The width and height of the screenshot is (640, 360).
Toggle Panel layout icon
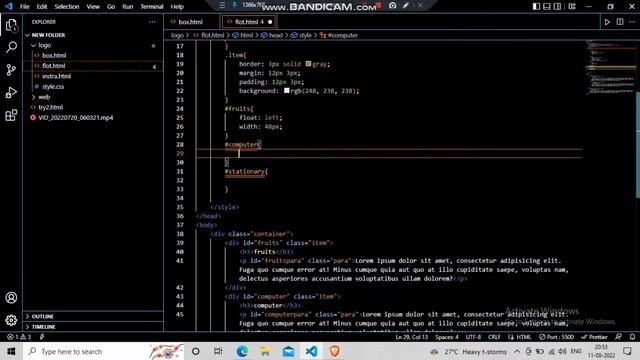click(547, 7)
